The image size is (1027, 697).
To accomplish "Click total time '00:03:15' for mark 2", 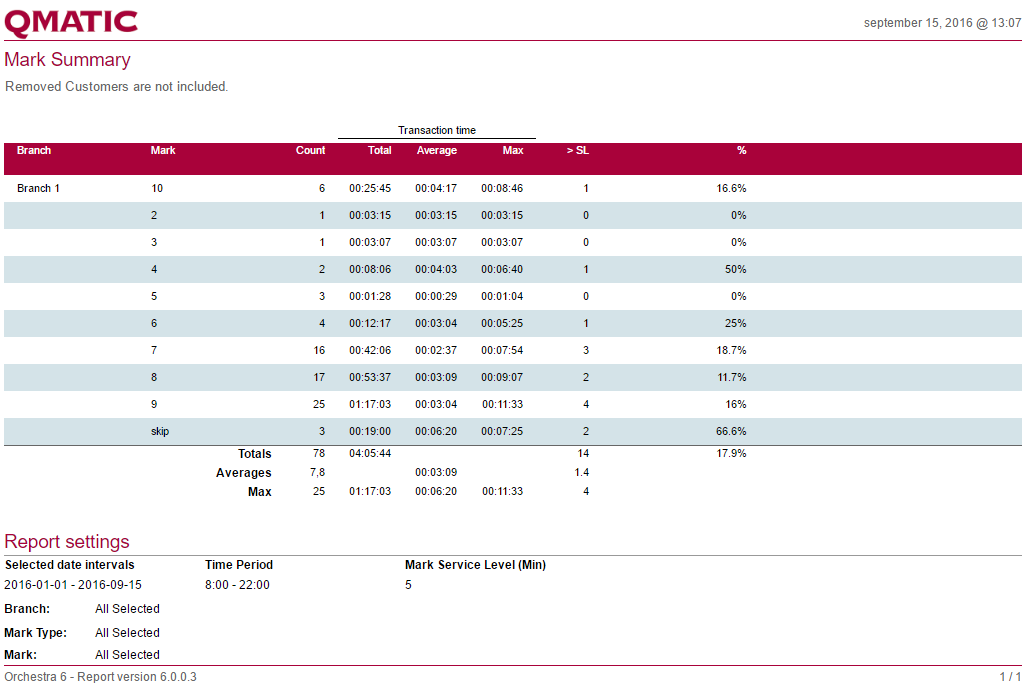I will [x=370, y=216].
